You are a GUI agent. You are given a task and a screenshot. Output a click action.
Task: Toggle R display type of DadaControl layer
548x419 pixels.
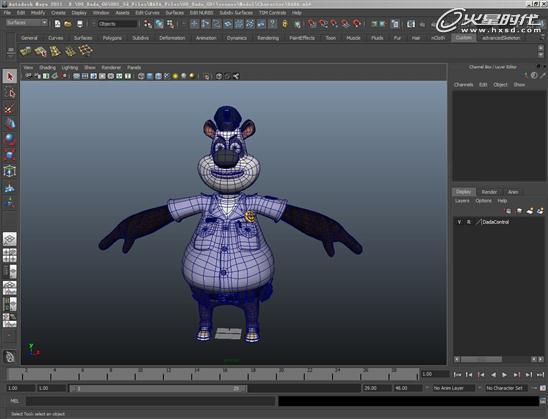[x=469, y=222]
